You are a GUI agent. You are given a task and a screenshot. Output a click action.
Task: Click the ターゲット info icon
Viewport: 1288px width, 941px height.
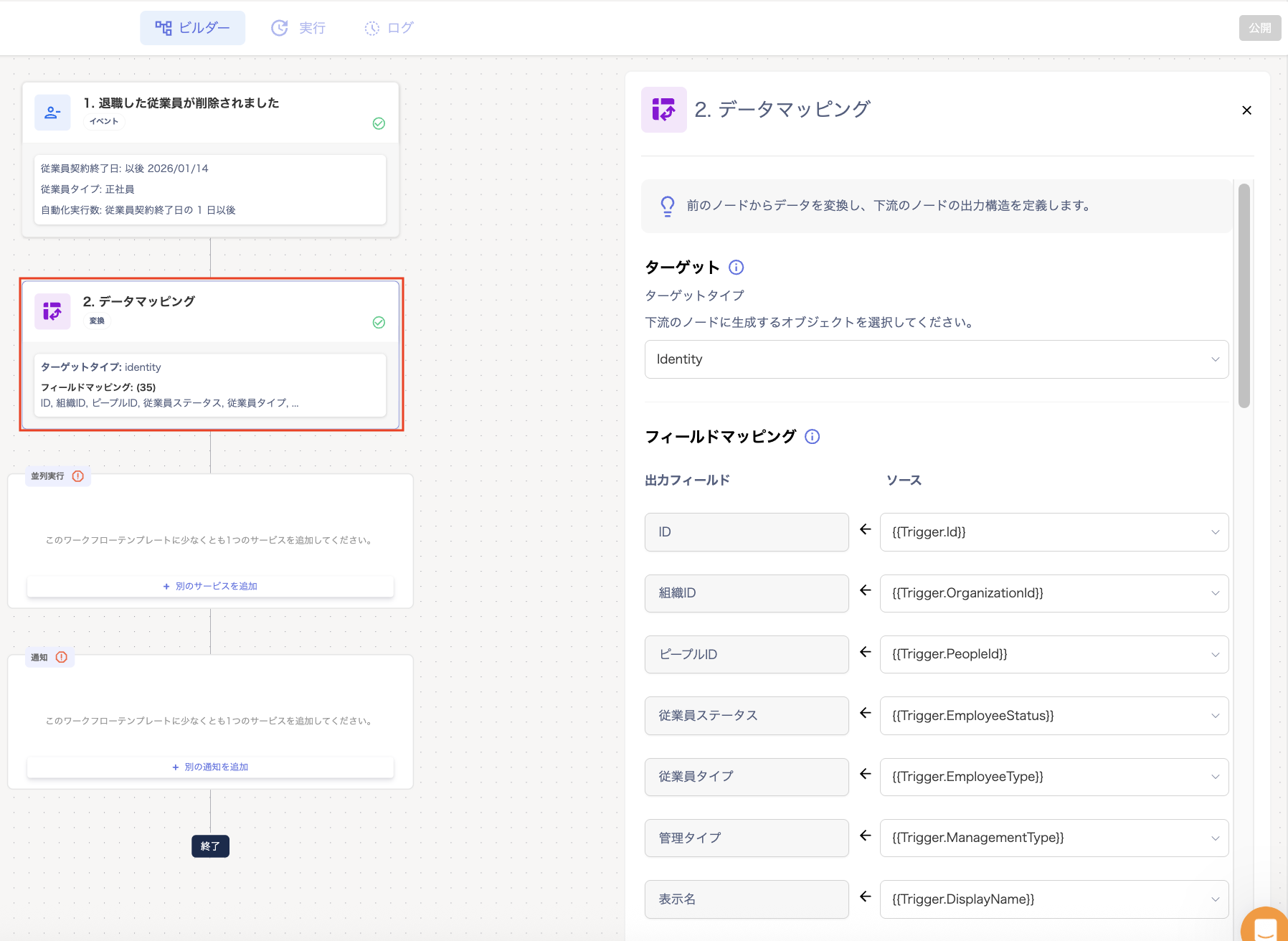[x=736, y=268]
